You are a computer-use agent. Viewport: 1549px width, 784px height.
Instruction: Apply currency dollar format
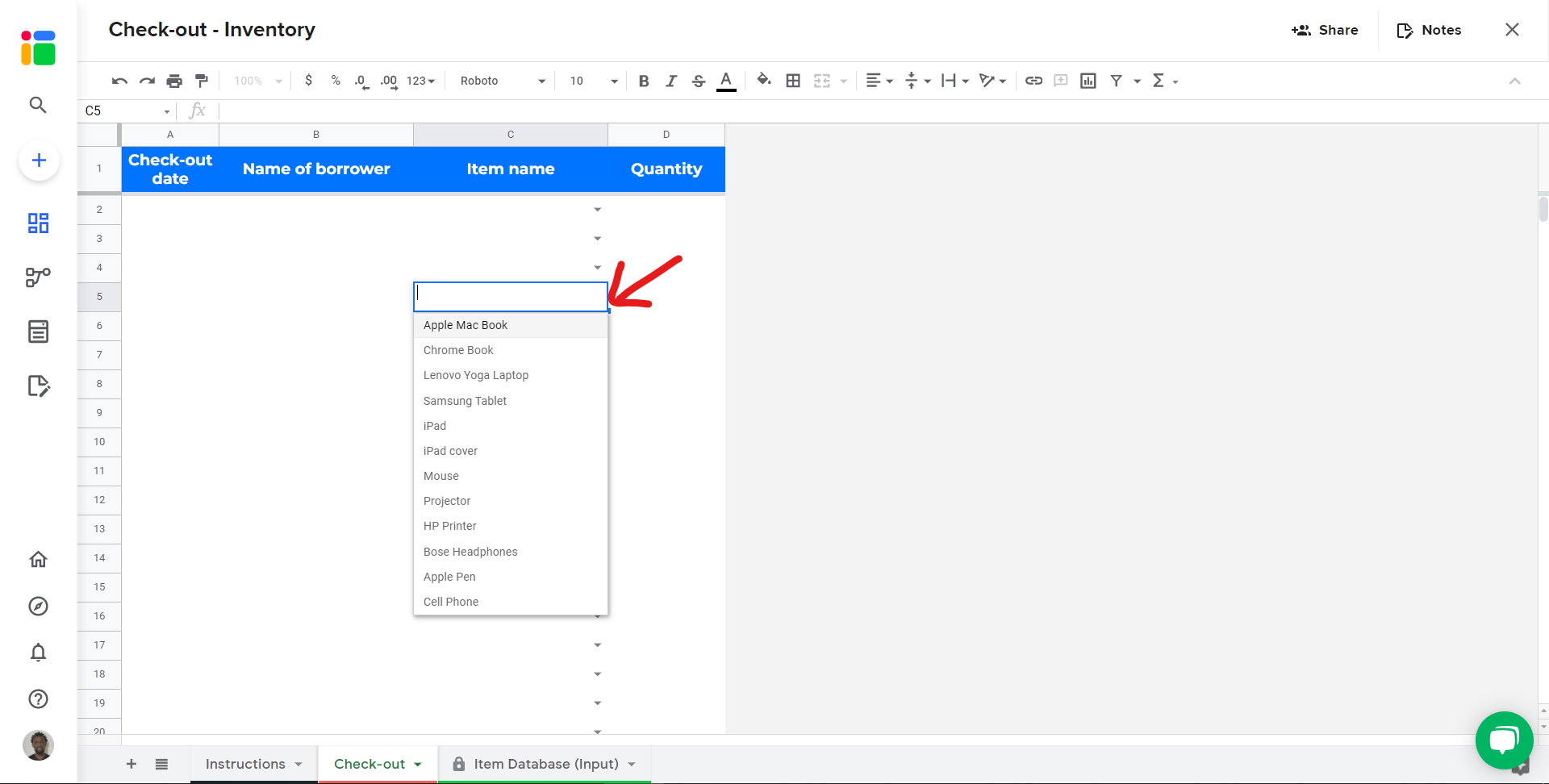(308, 81)
